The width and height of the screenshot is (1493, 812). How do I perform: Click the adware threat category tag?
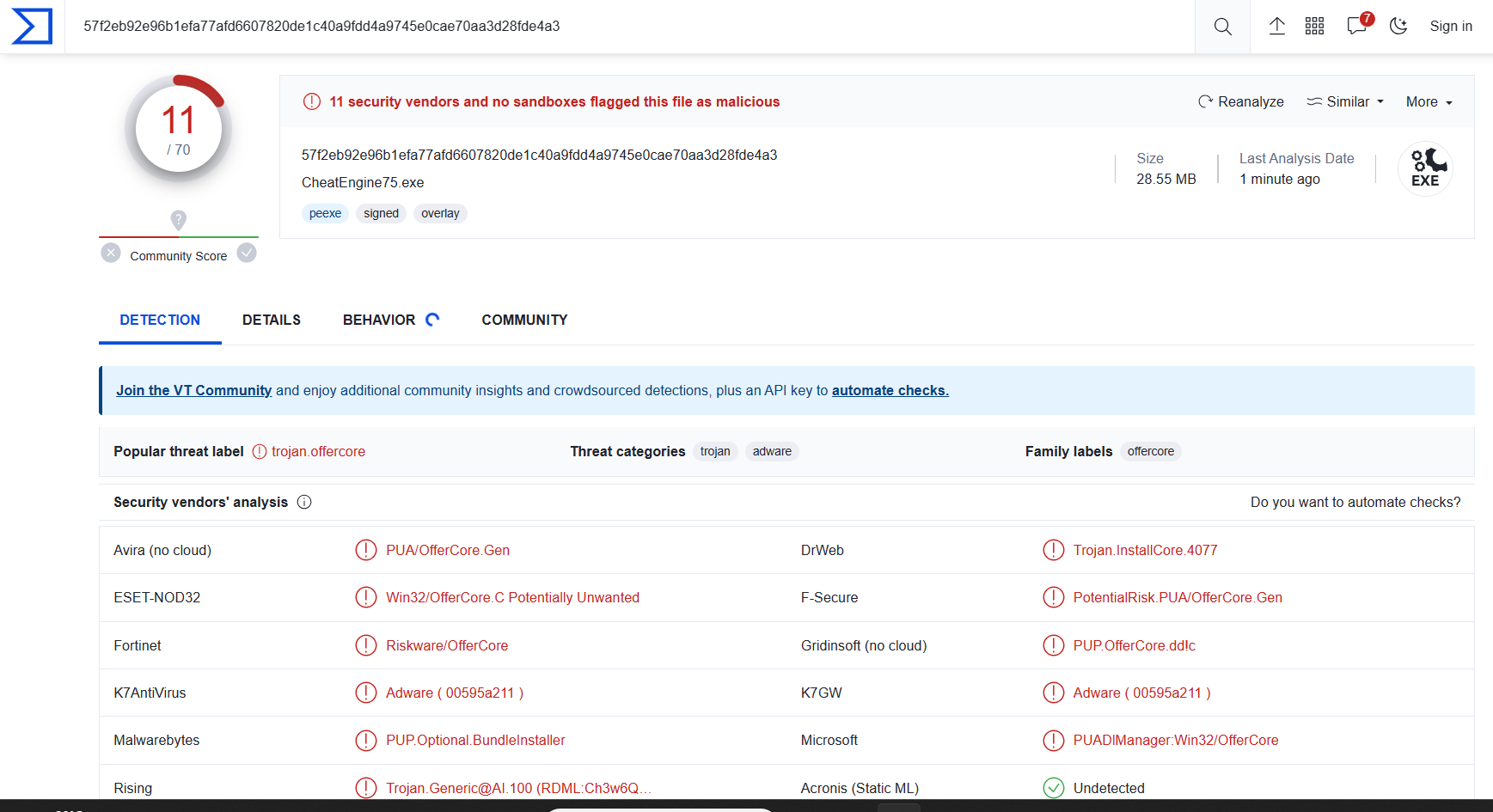(772, 451)
